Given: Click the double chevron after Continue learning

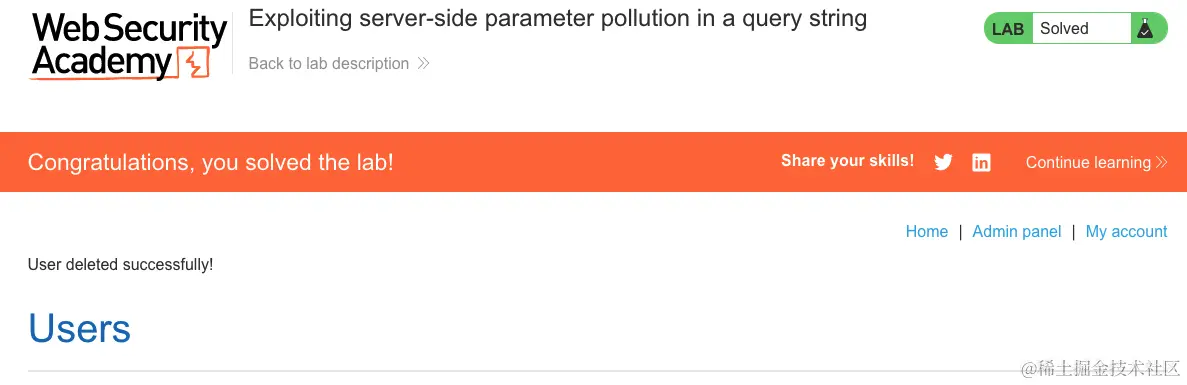Looking at the screenshot, I should coord(1161,162).
